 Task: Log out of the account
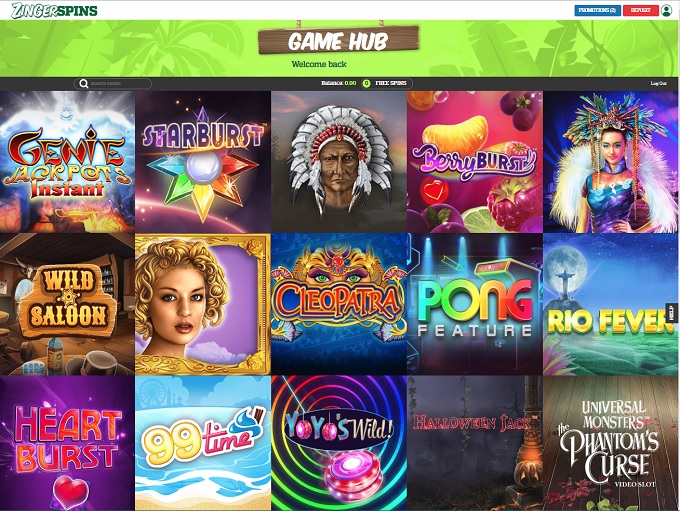[658, 83]
